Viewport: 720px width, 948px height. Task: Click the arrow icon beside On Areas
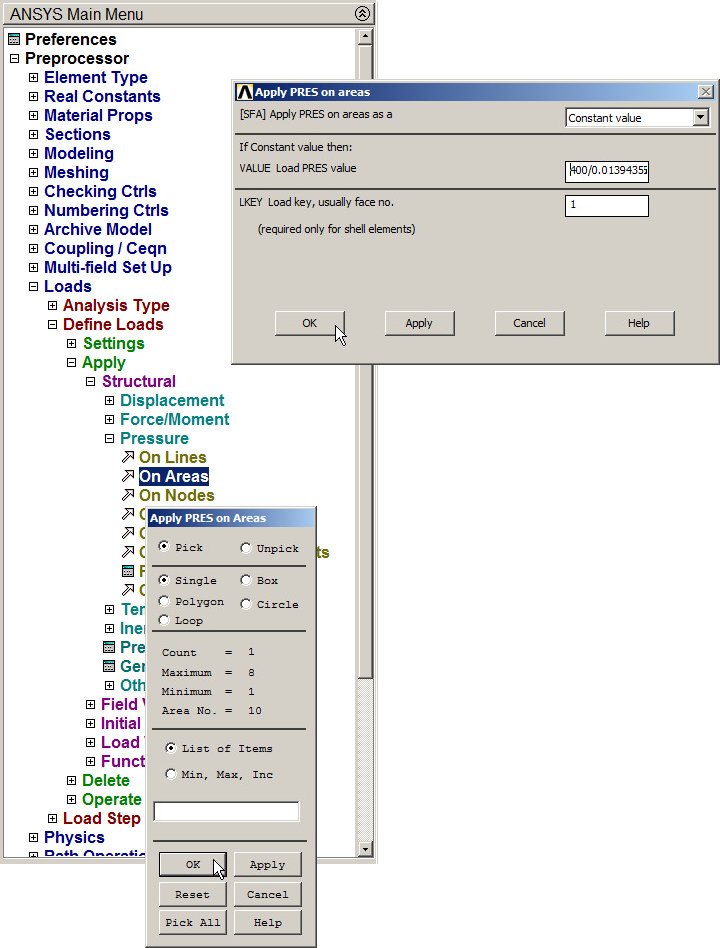click(128, 477)
